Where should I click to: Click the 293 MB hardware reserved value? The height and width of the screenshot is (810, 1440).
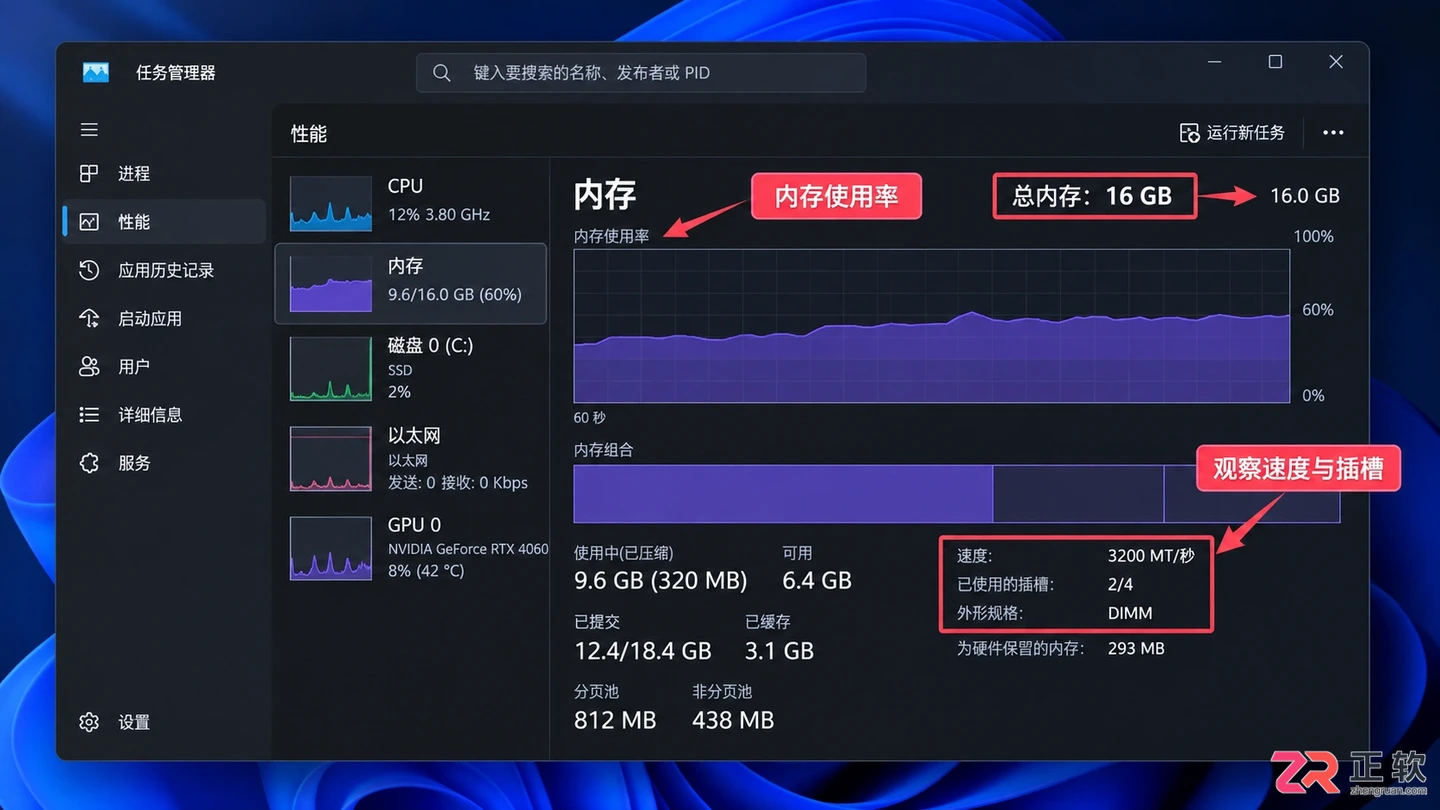[1136, 648]
